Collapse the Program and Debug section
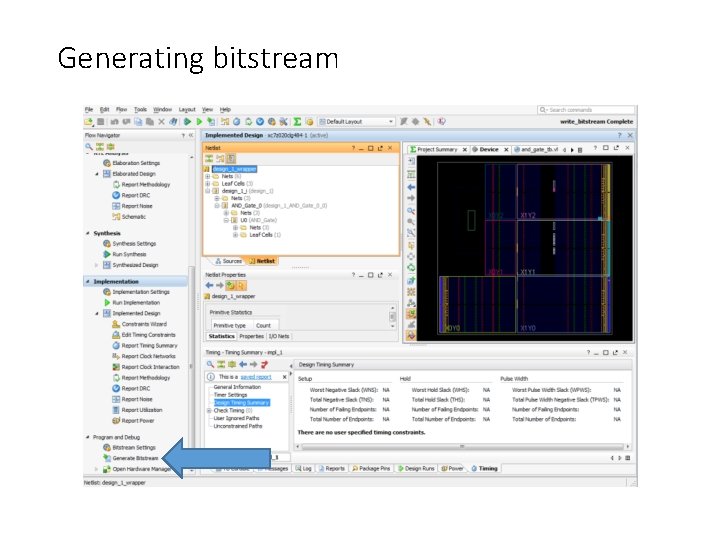The height and width of the screenshot is (540, 720). tap(88, 437)
